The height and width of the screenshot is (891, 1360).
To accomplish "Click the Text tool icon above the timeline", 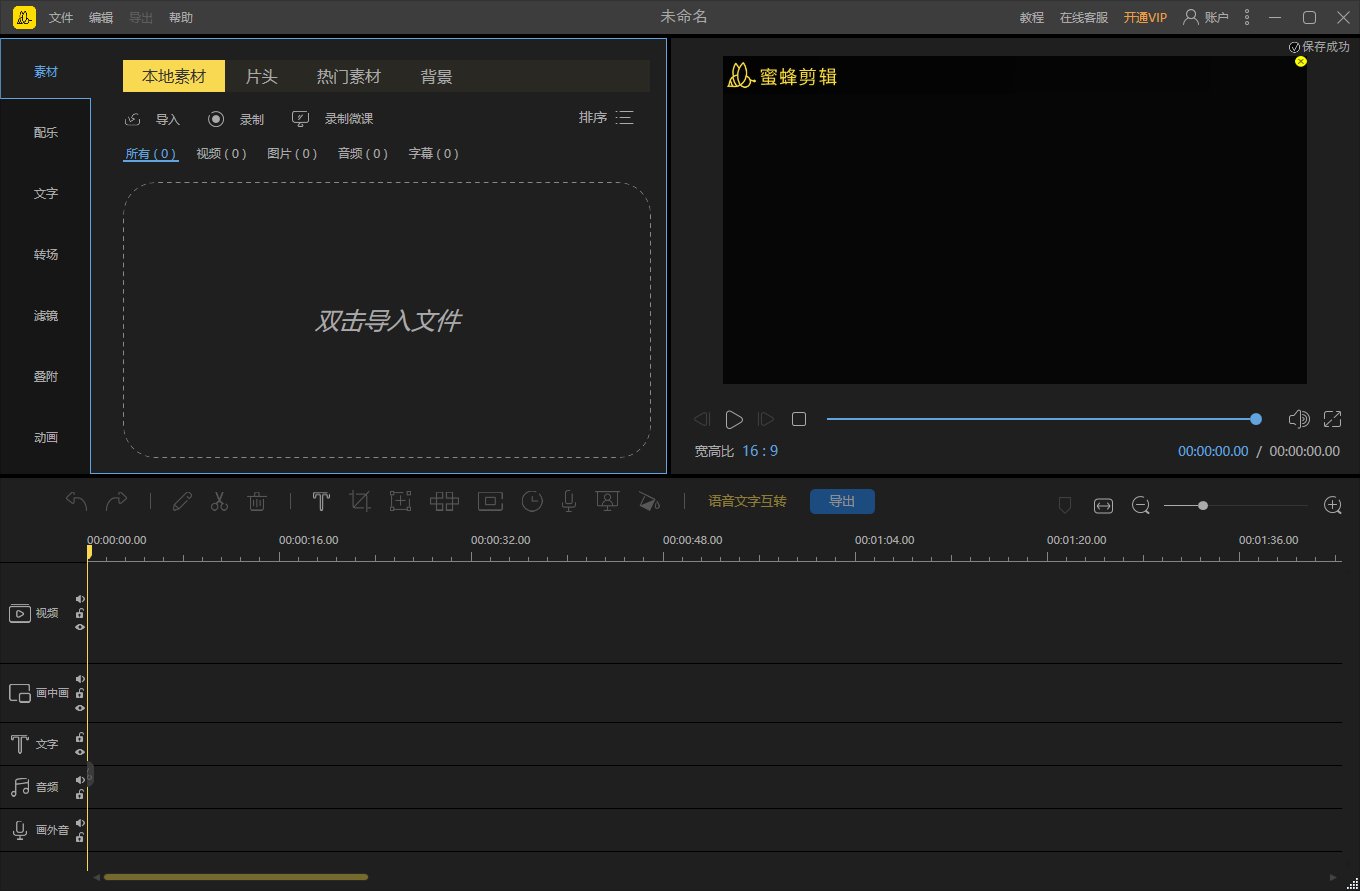I will tap(321, 500).
